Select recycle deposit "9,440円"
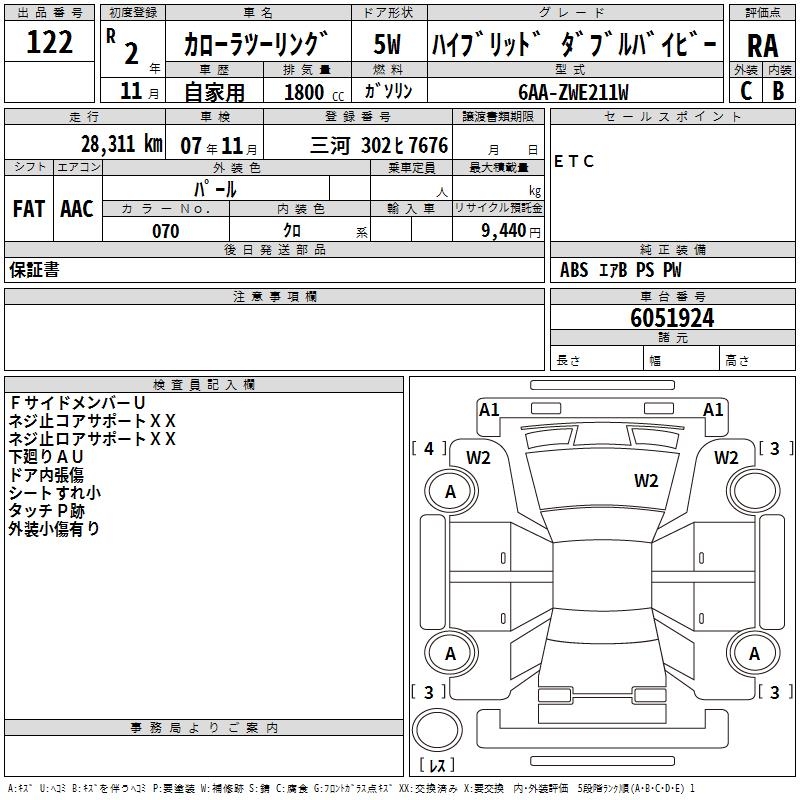Viewport: 800px width, 800px height. [x=511, y=231]
